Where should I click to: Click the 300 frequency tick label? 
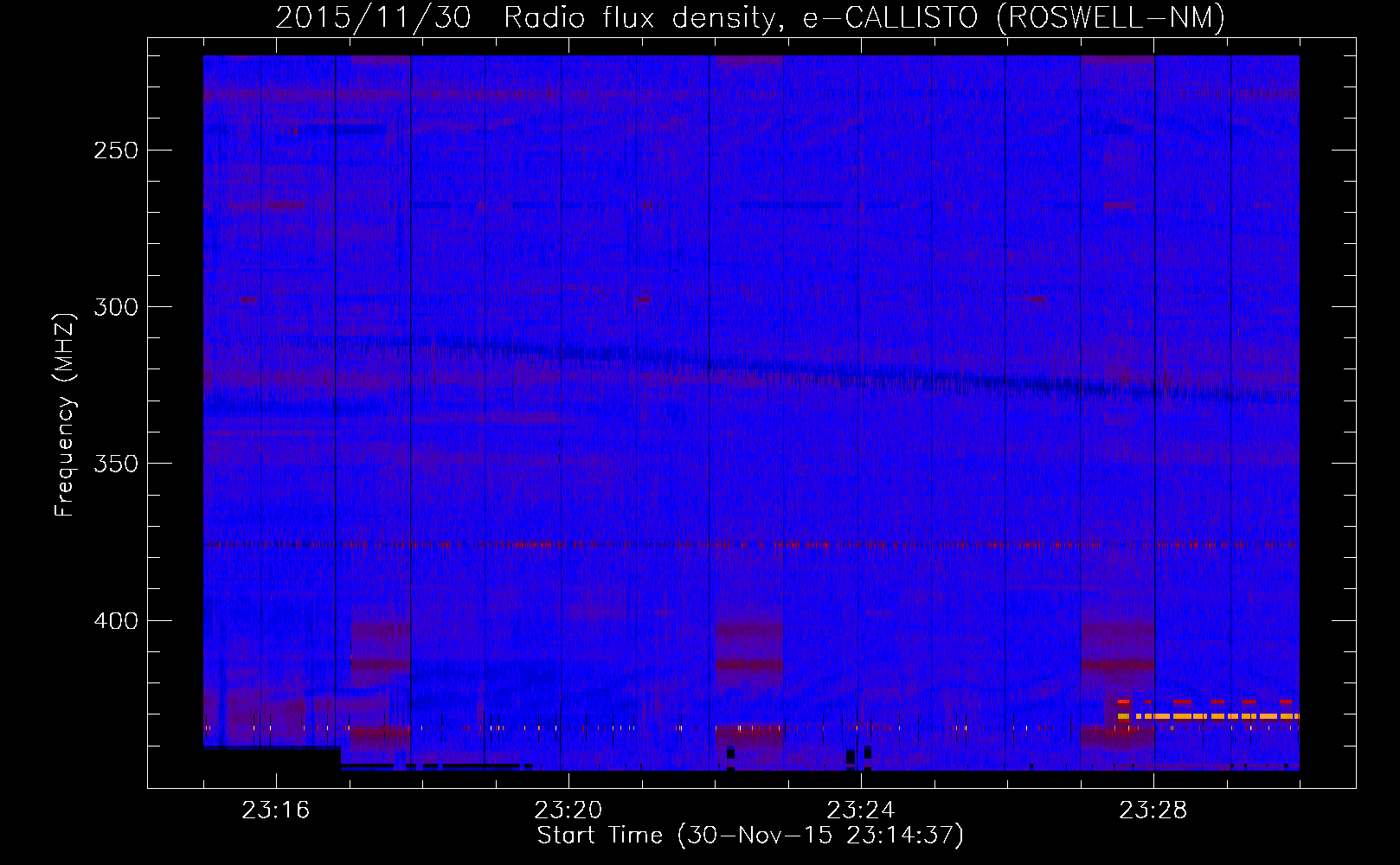(116, 307)
